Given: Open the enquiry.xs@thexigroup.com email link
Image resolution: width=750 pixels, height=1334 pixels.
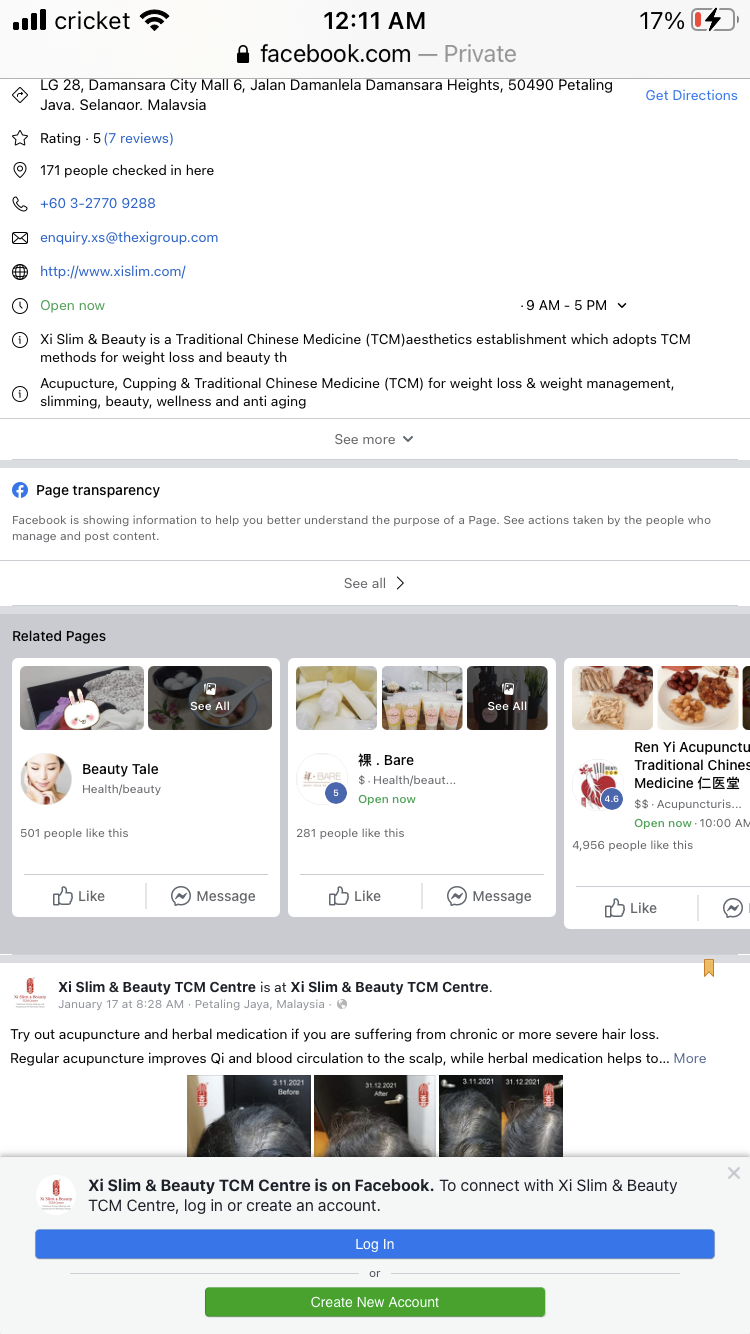Looking at the screenshot, I should click(x=129, y=237).
